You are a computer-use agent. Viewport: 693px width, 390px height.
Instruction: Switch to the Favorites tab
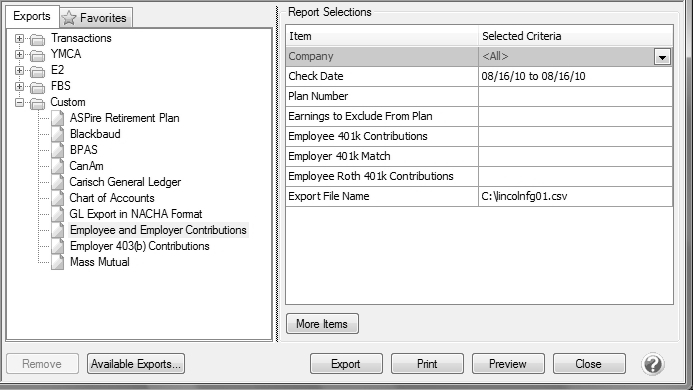[96, 18]
